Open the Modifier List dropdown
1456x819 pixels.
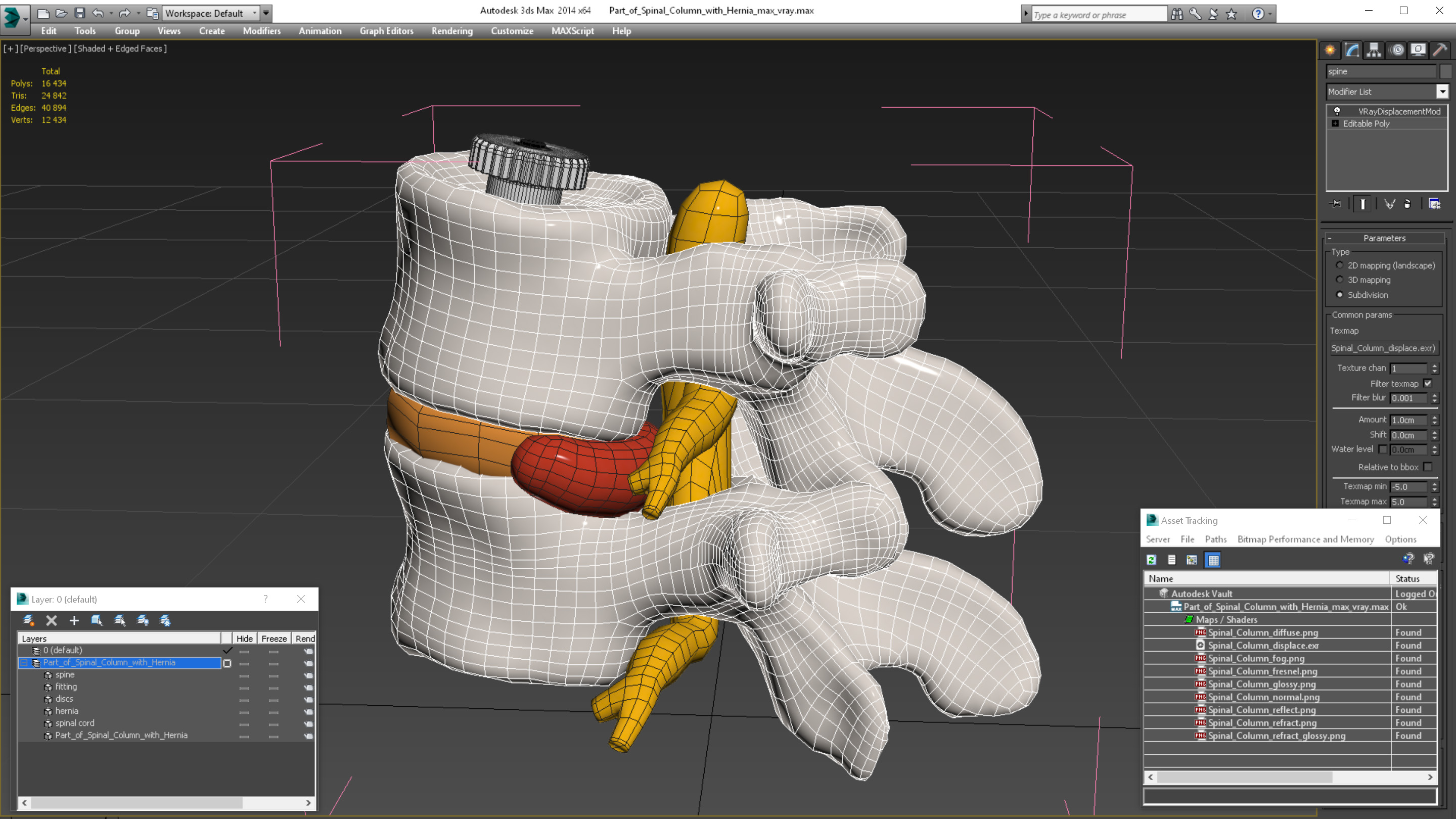1442,92
